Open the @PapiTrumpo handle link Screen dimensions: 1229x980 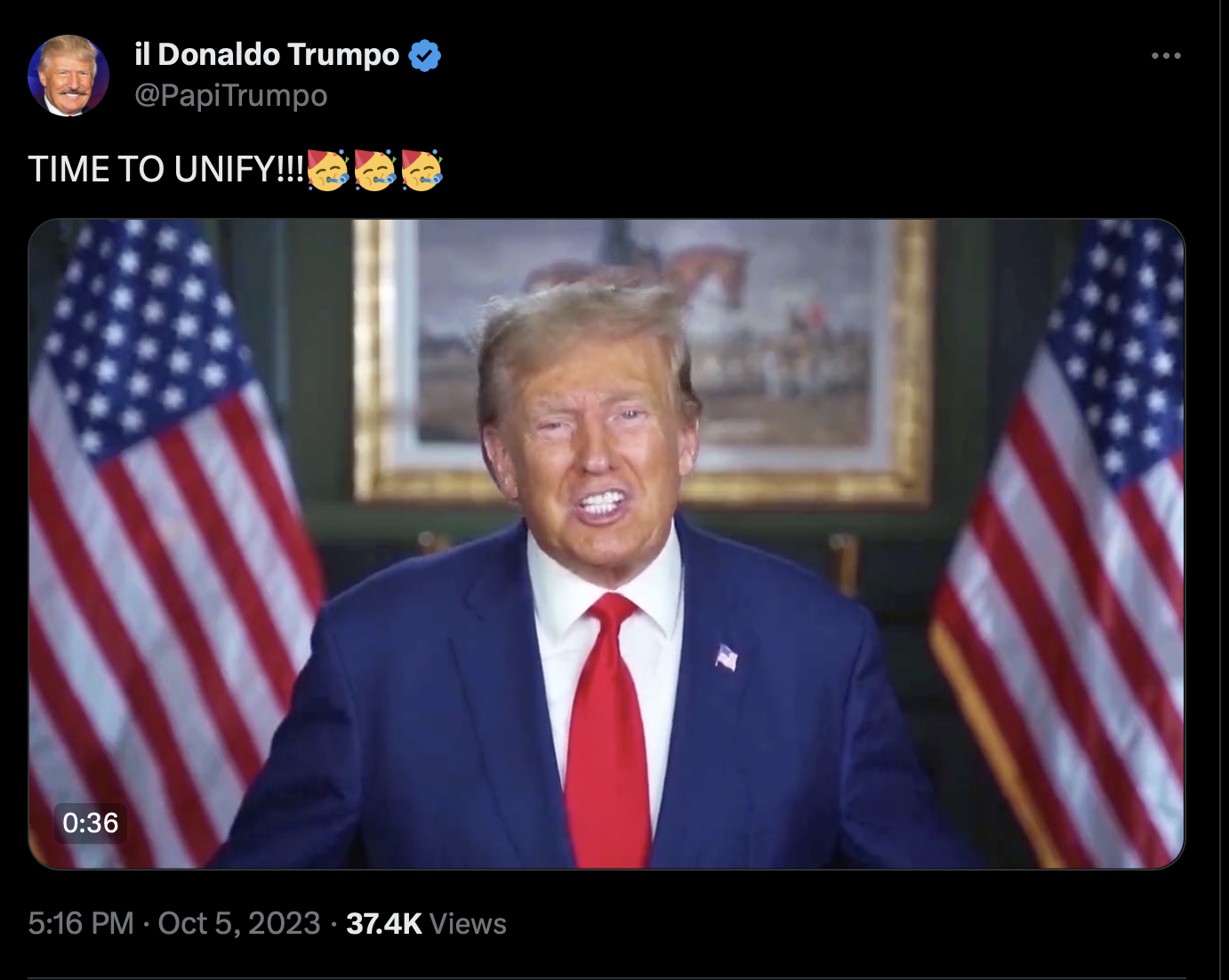point(231,95)
